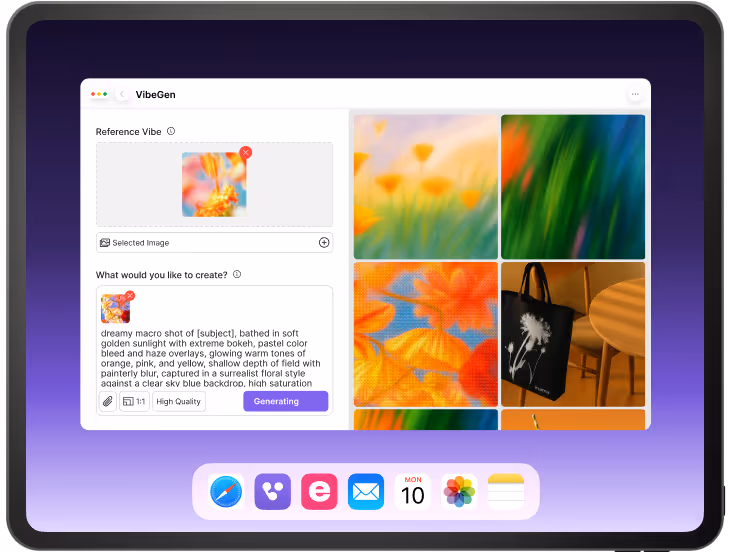Open the pink 'e' app in dock
The height and width of the screenshot is (552, 730).
click(319, 491)
